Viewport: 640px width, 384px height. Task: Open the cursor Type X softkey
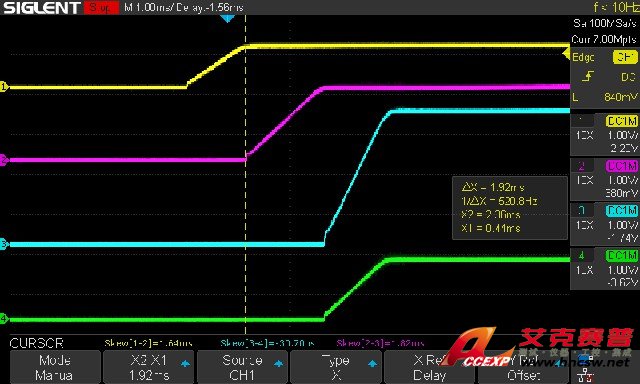pyautogui.click(x=336, y=367)
